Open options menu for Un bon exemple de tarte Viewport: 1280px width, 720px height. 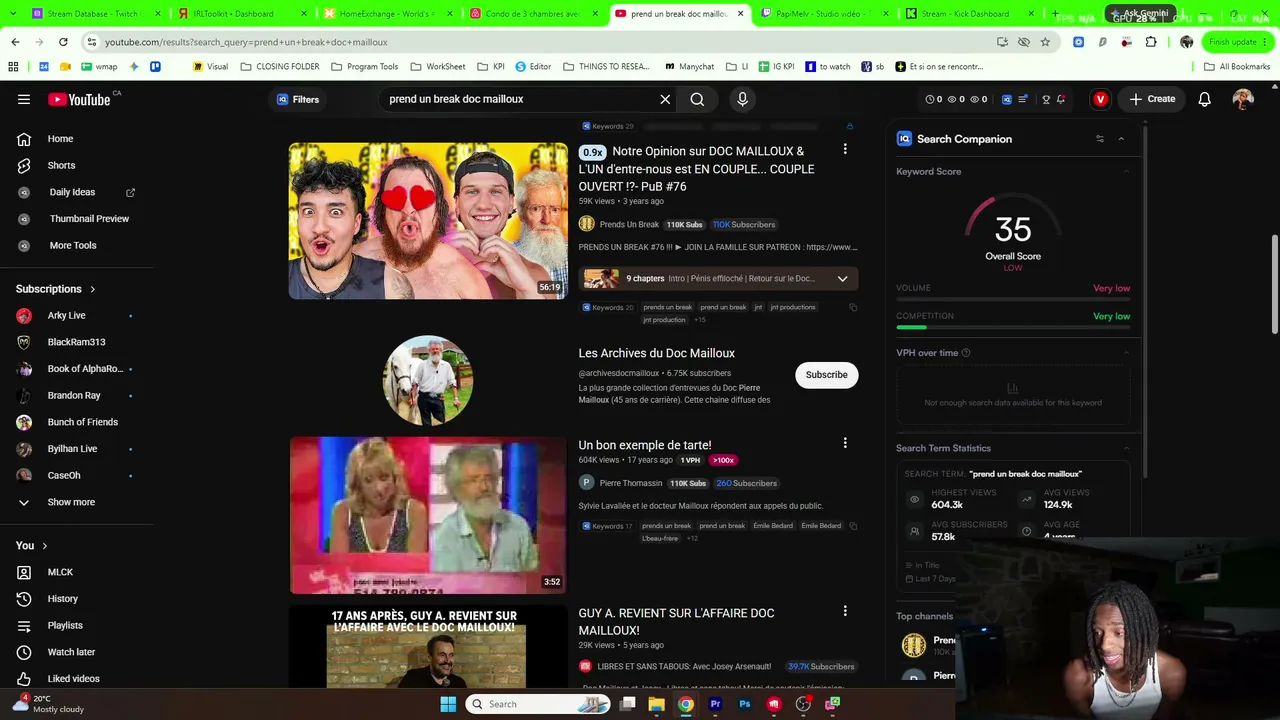click(845, 443)
